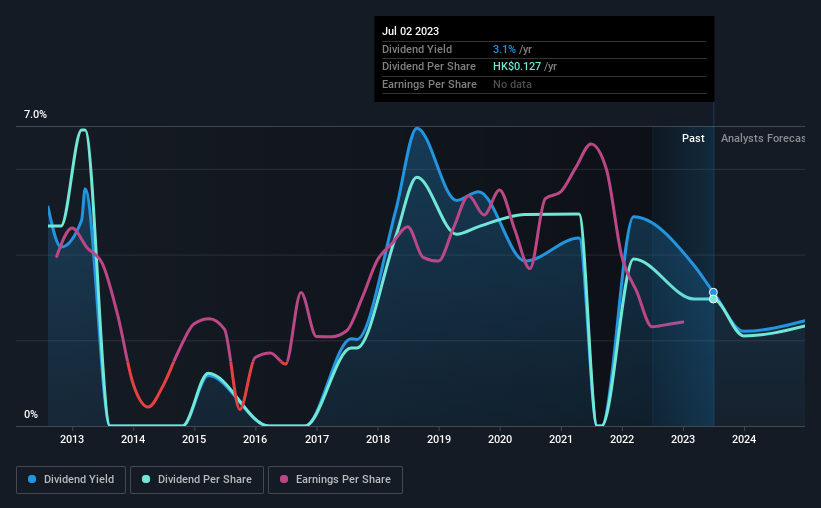Viewport: 821px width, 508px height.
Task: Click the pink Earnings Per Share legend dot
Action: pos(284,479)
